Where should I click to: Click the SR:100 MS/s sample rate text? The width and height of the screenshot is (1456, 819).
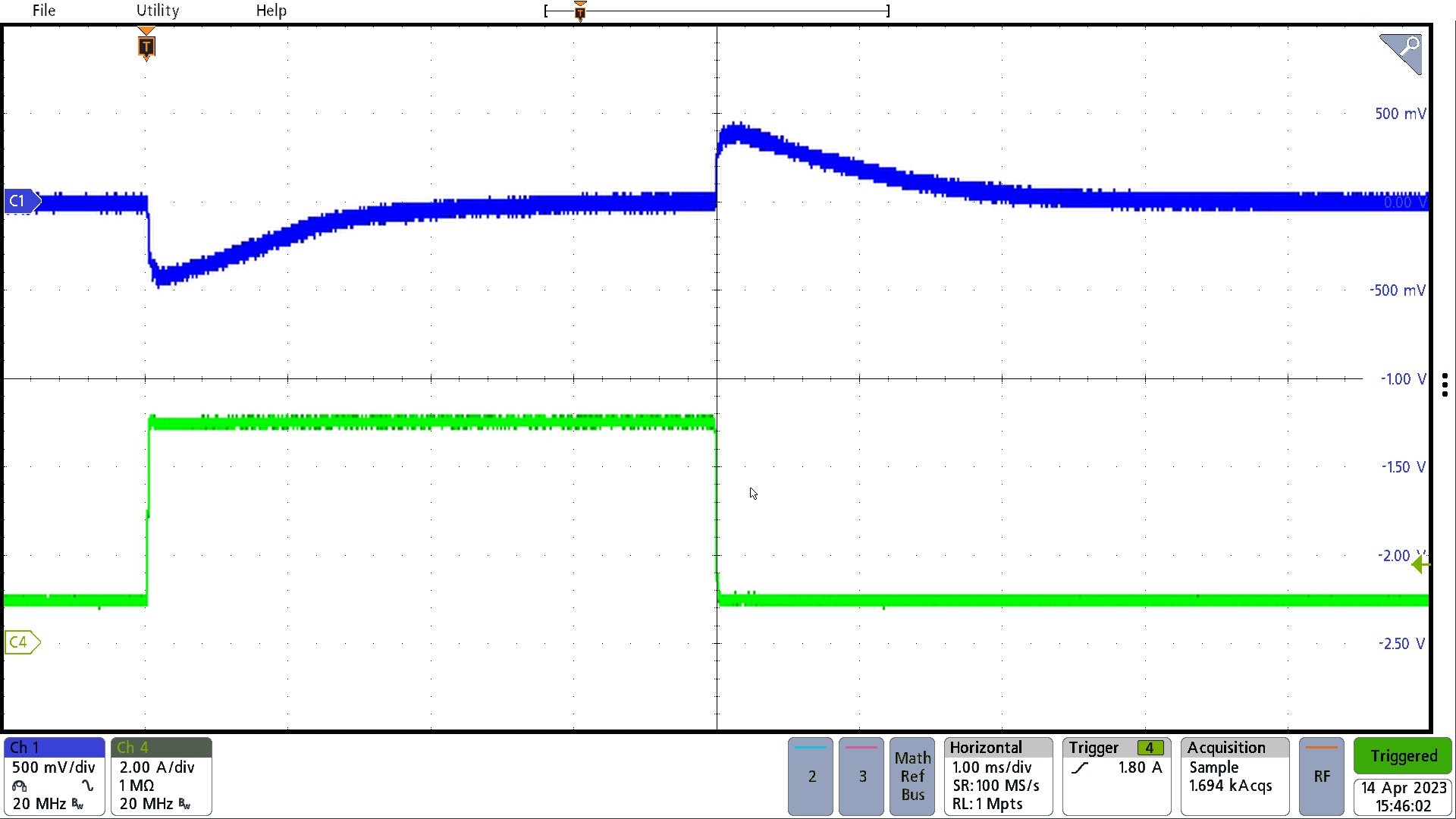(996, 786)
